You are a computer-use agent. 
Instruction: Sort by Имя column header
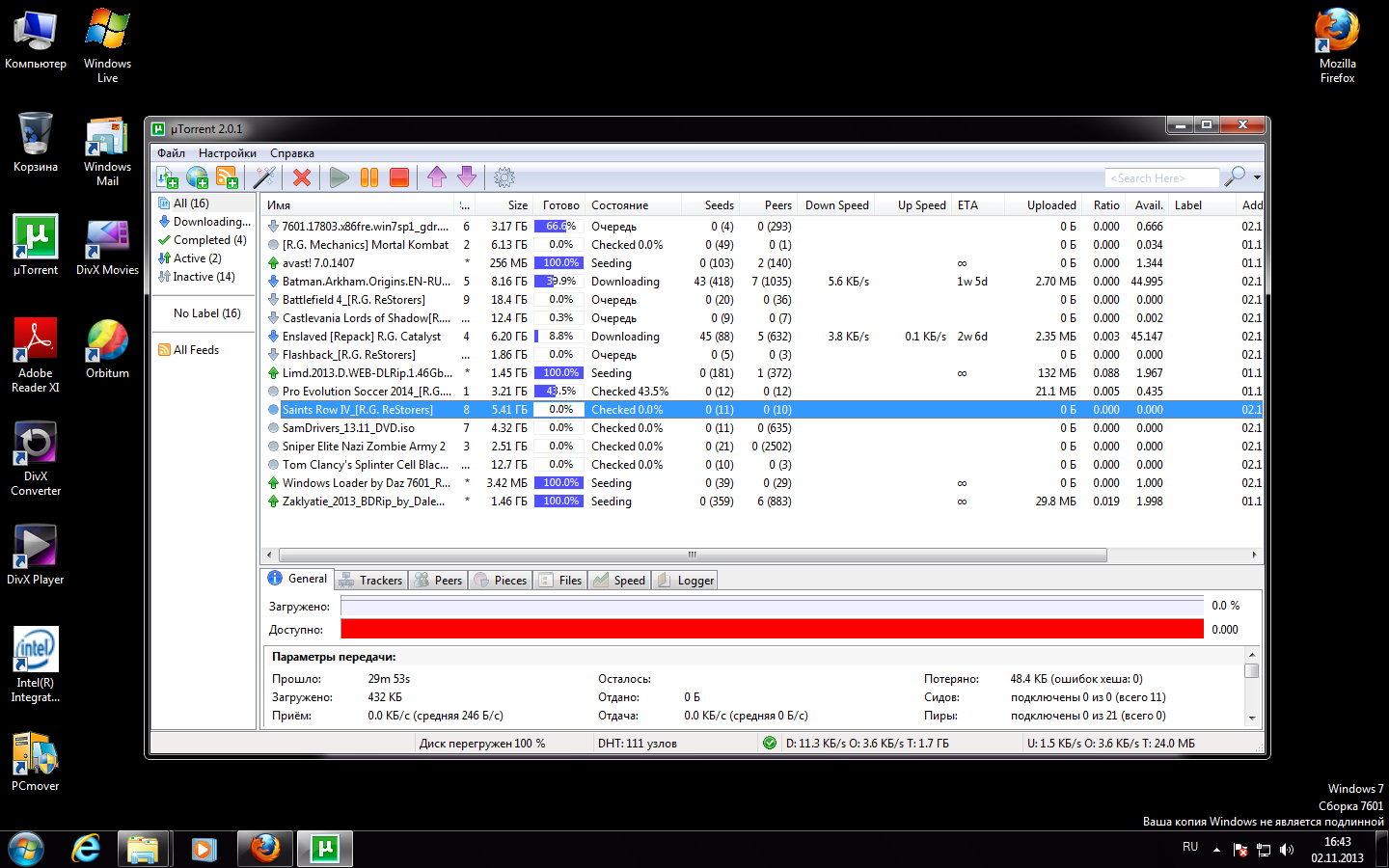[x=357, y=205]
